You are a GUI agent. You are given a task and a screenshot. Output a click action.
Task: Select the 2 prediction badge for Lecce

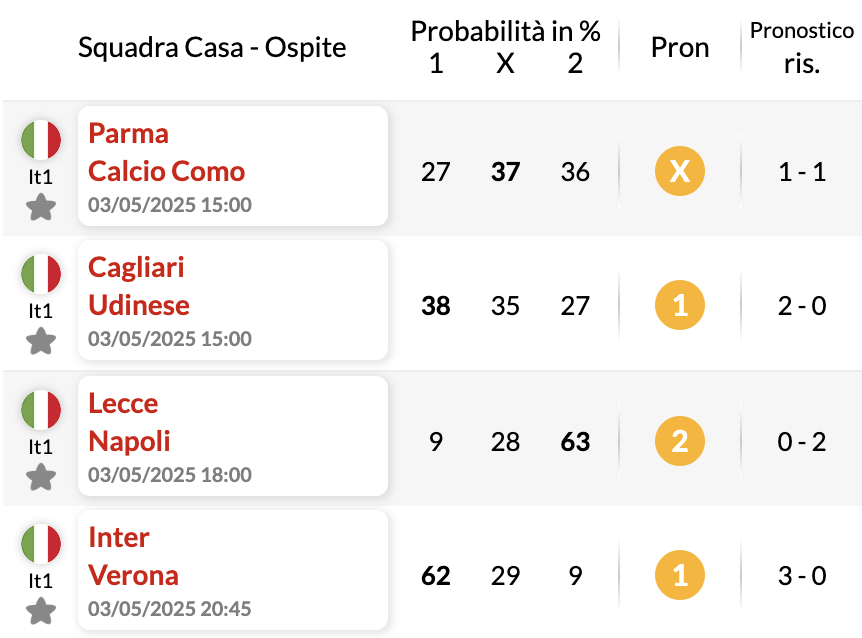coord(679,441)
